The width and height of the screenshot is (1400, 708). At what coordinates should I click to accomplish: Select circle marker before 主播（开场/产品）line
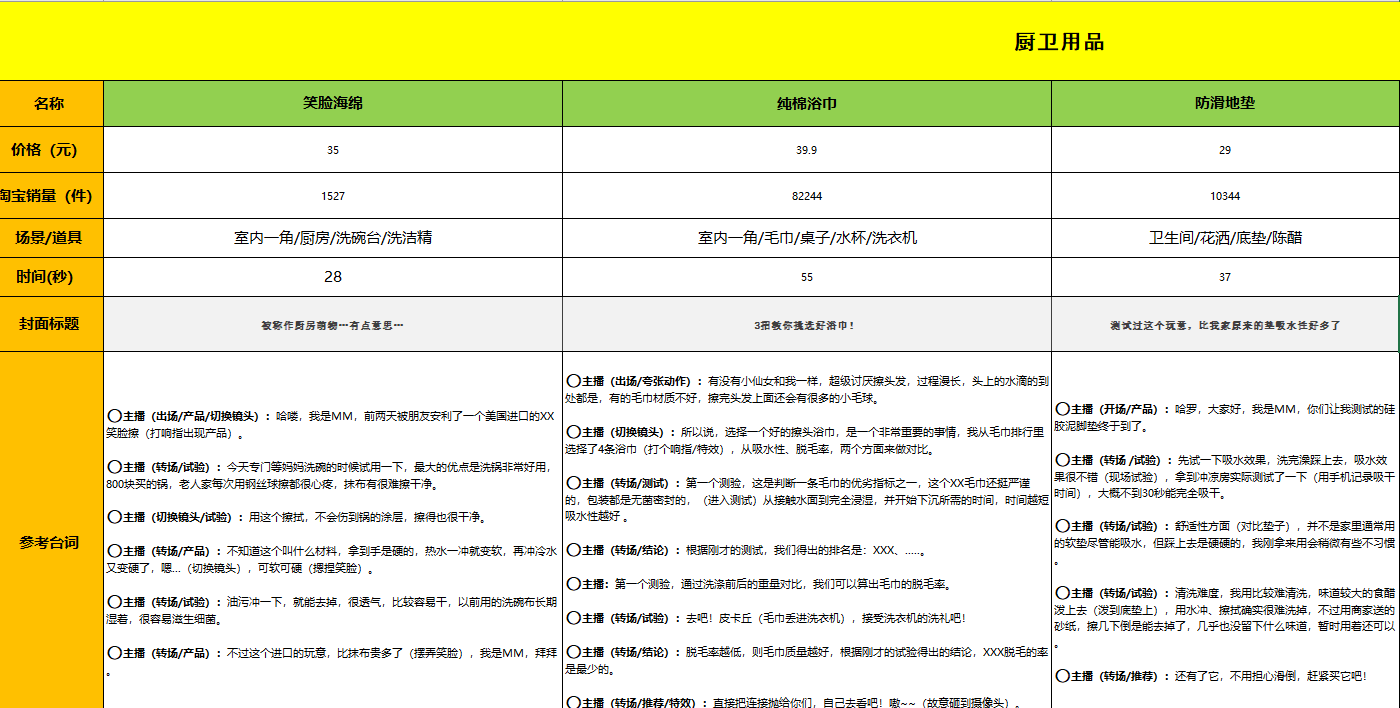coord(1062,408)
